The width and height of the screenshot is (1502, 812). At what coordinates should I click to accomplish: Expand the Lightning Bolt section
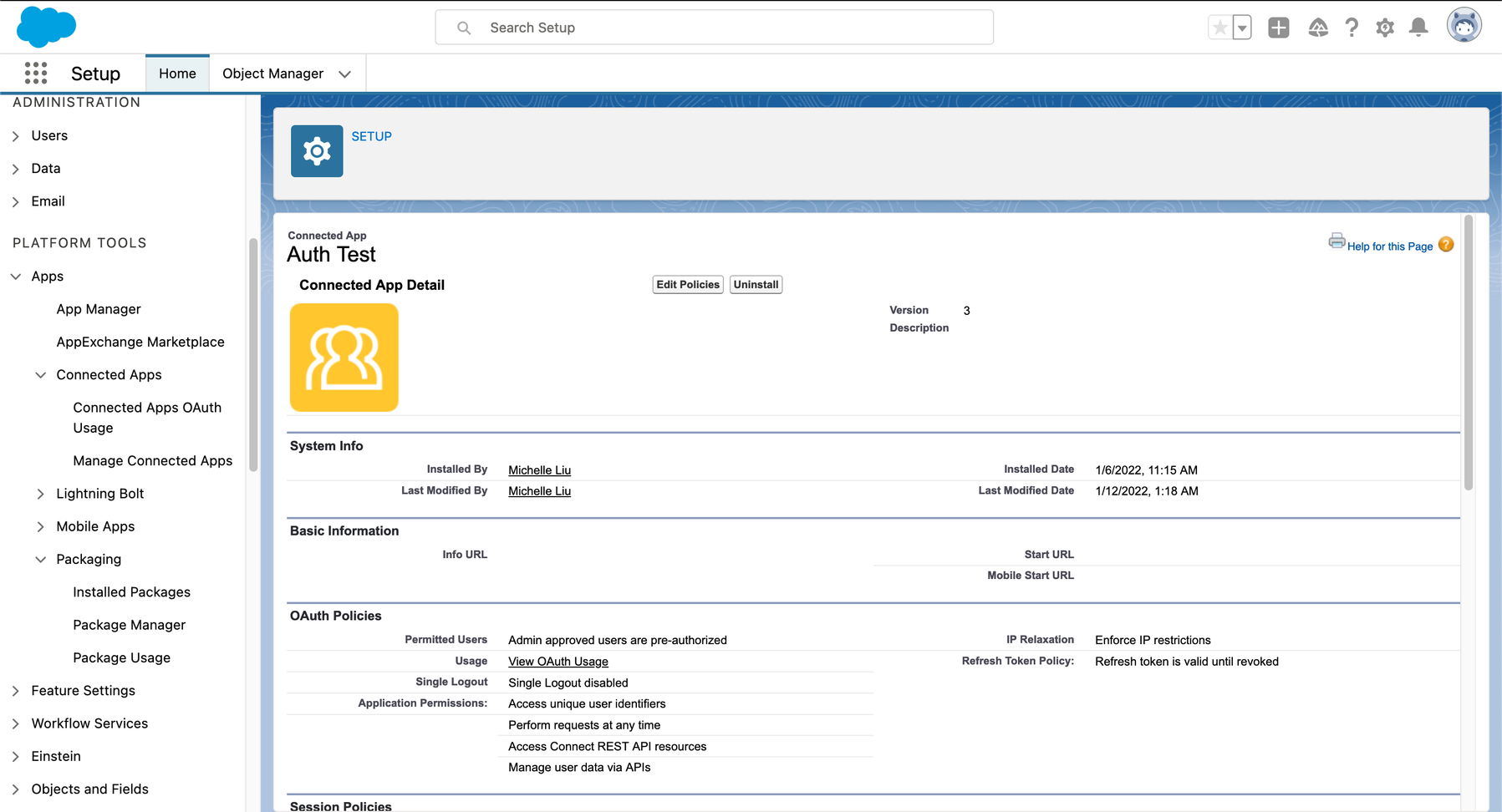tap(40, 494)
